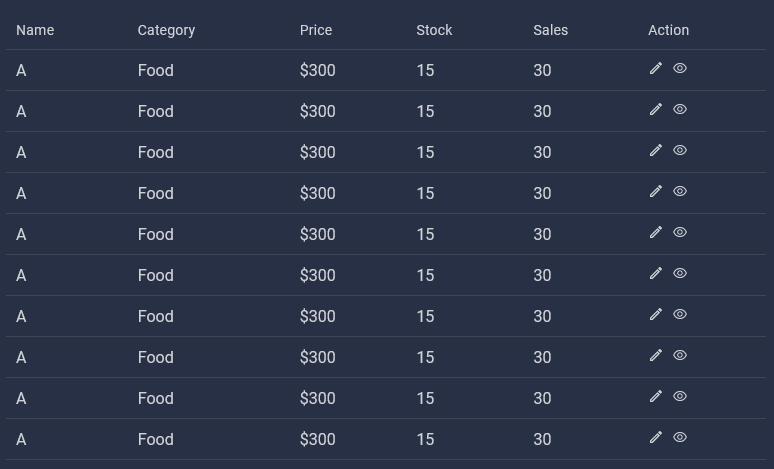View fifth row using the eye icon
The image size is (774, 469).
(x=680, y=232)
